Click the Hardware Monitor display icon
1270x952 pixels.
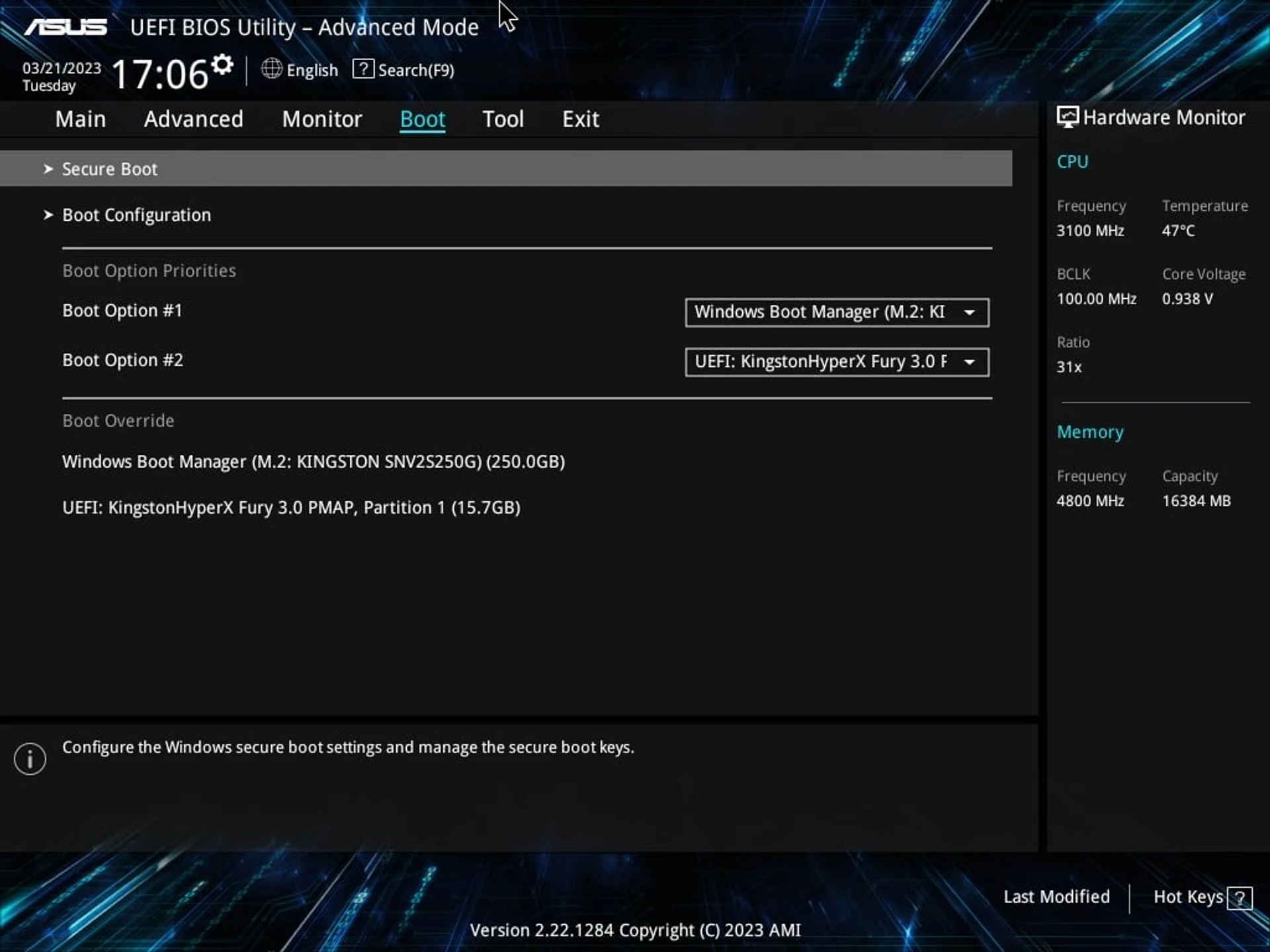(x=1068, y=117)
